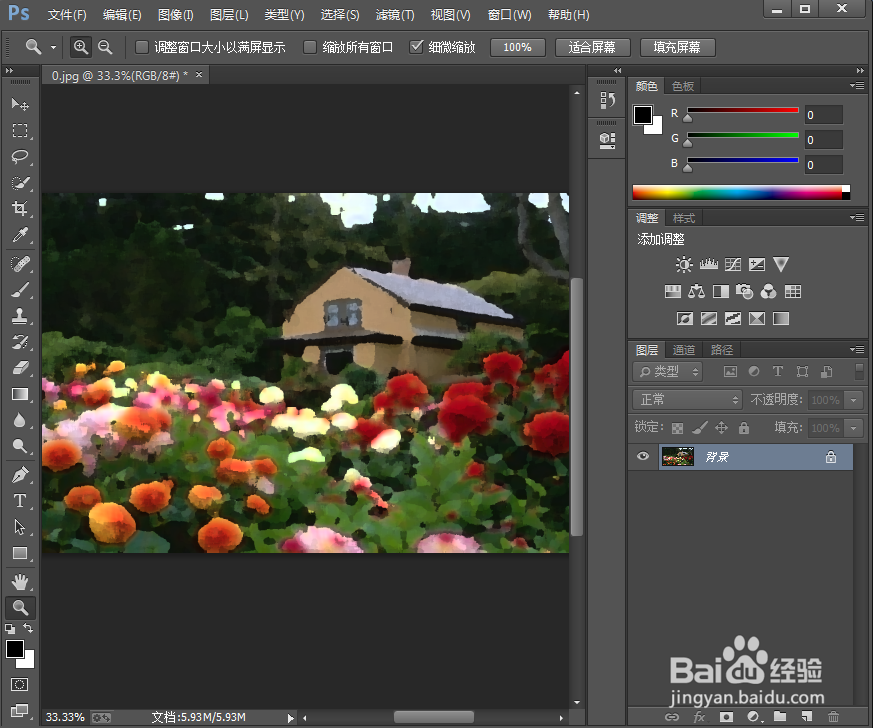Select the Pen tool
The image size is (873, 728).
coord(20,475)
